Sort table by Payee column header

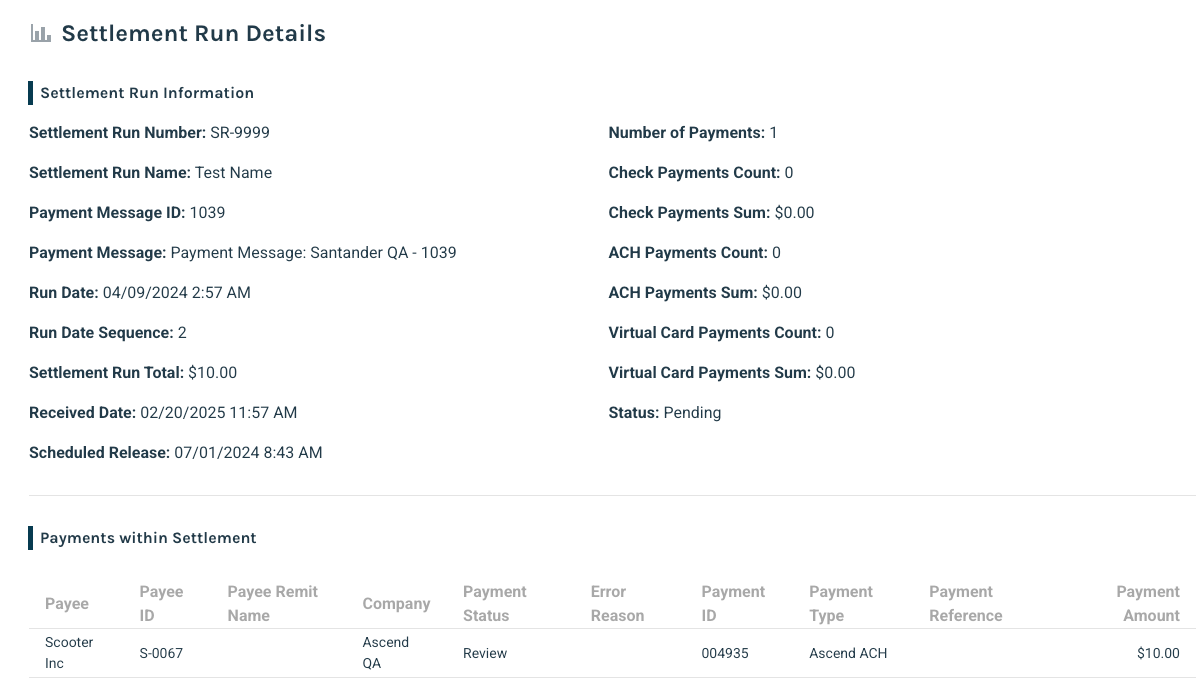(67, 604)
